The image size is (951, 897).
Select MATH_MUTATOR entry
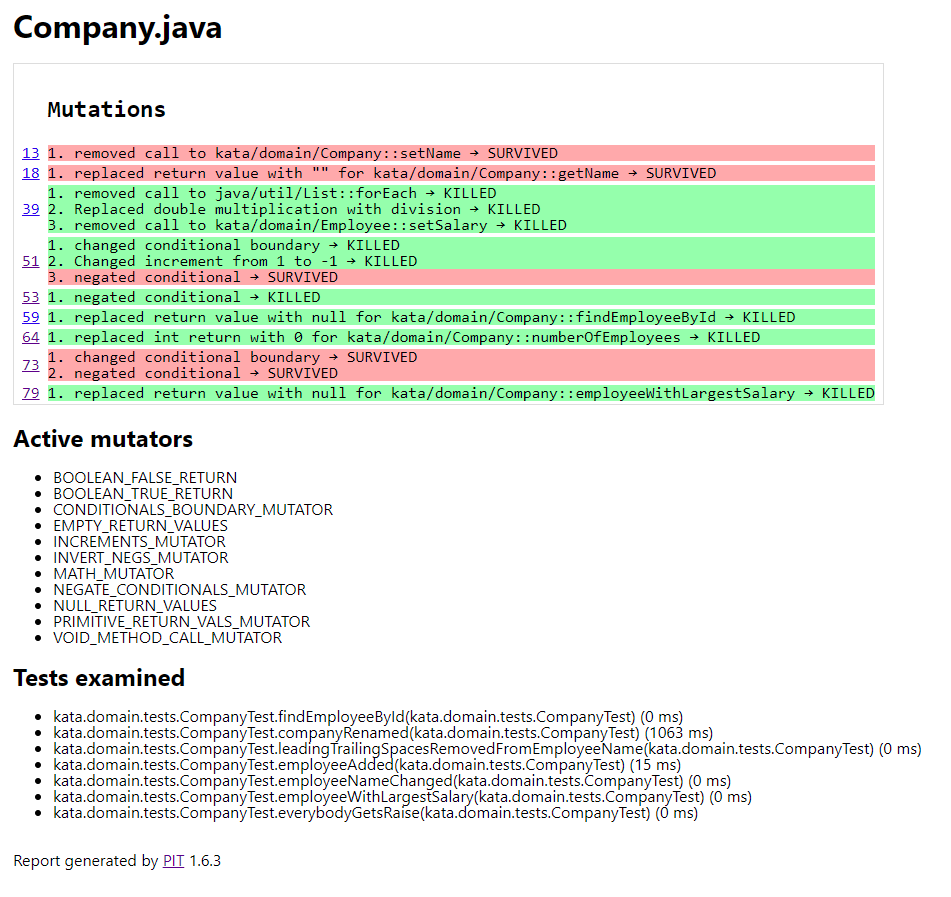[x=113, y=574]
